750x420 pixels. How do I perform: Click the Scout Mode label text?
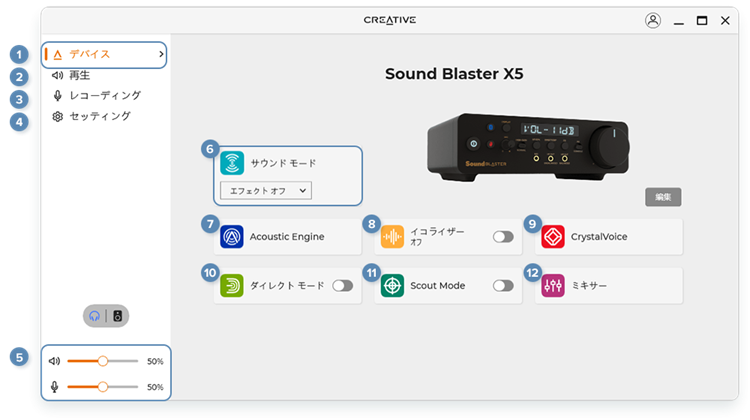pyautogui.click(x=438, y=286)
